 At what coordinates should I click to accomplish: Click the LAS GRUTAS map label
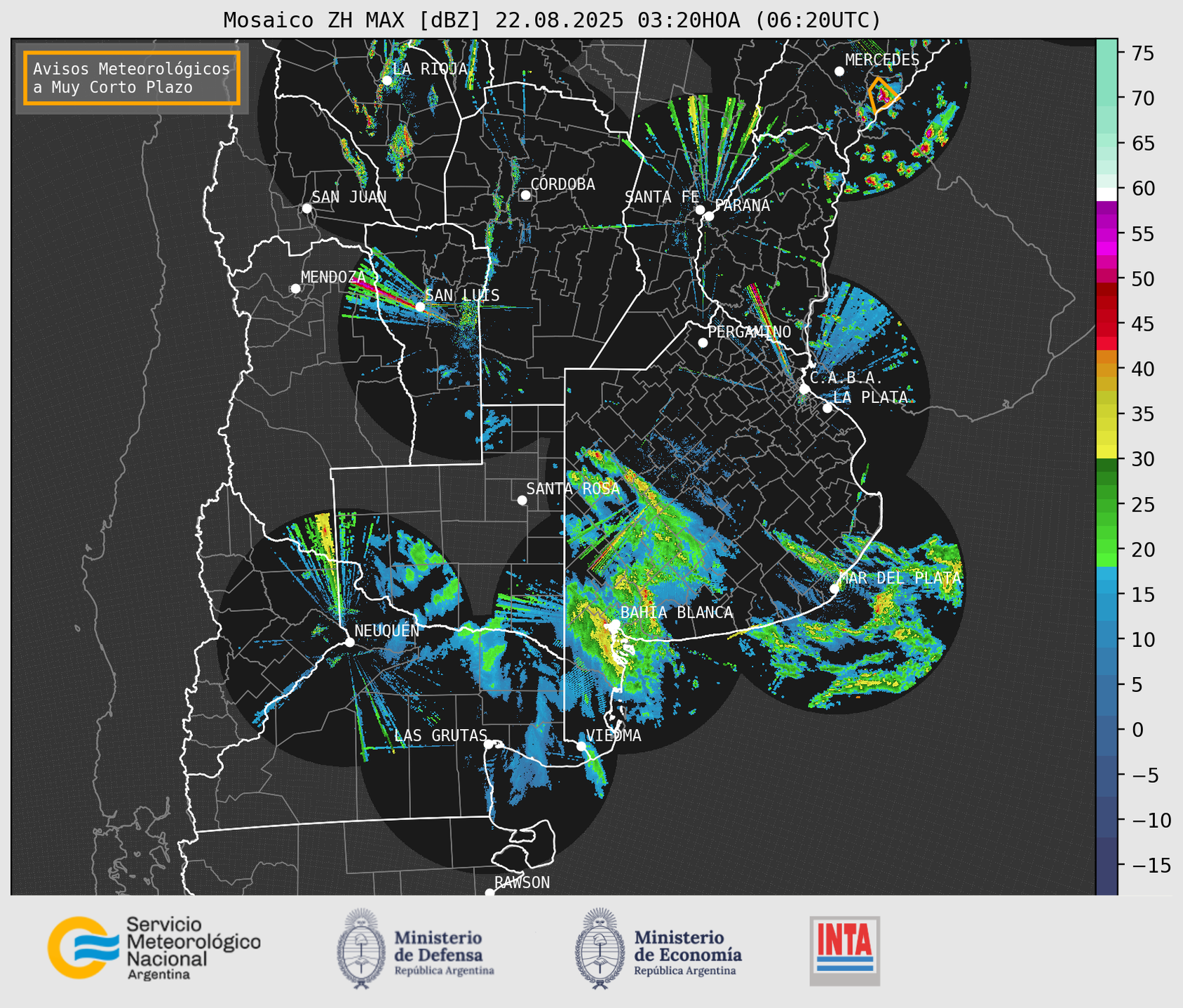click(x=440, y=735)
